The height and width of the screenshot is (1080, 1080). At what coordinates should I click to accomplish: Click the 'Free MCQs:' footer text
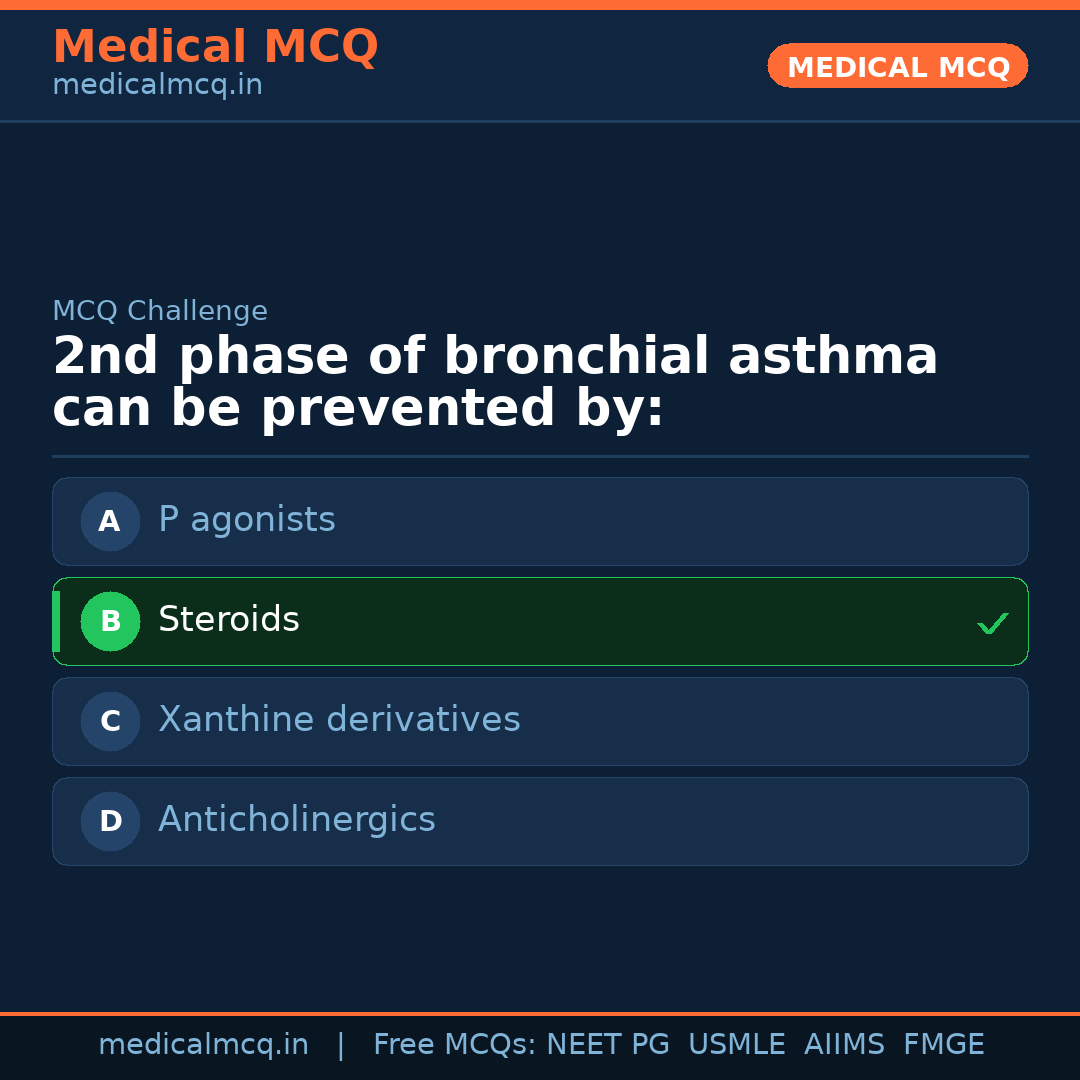455,1045
